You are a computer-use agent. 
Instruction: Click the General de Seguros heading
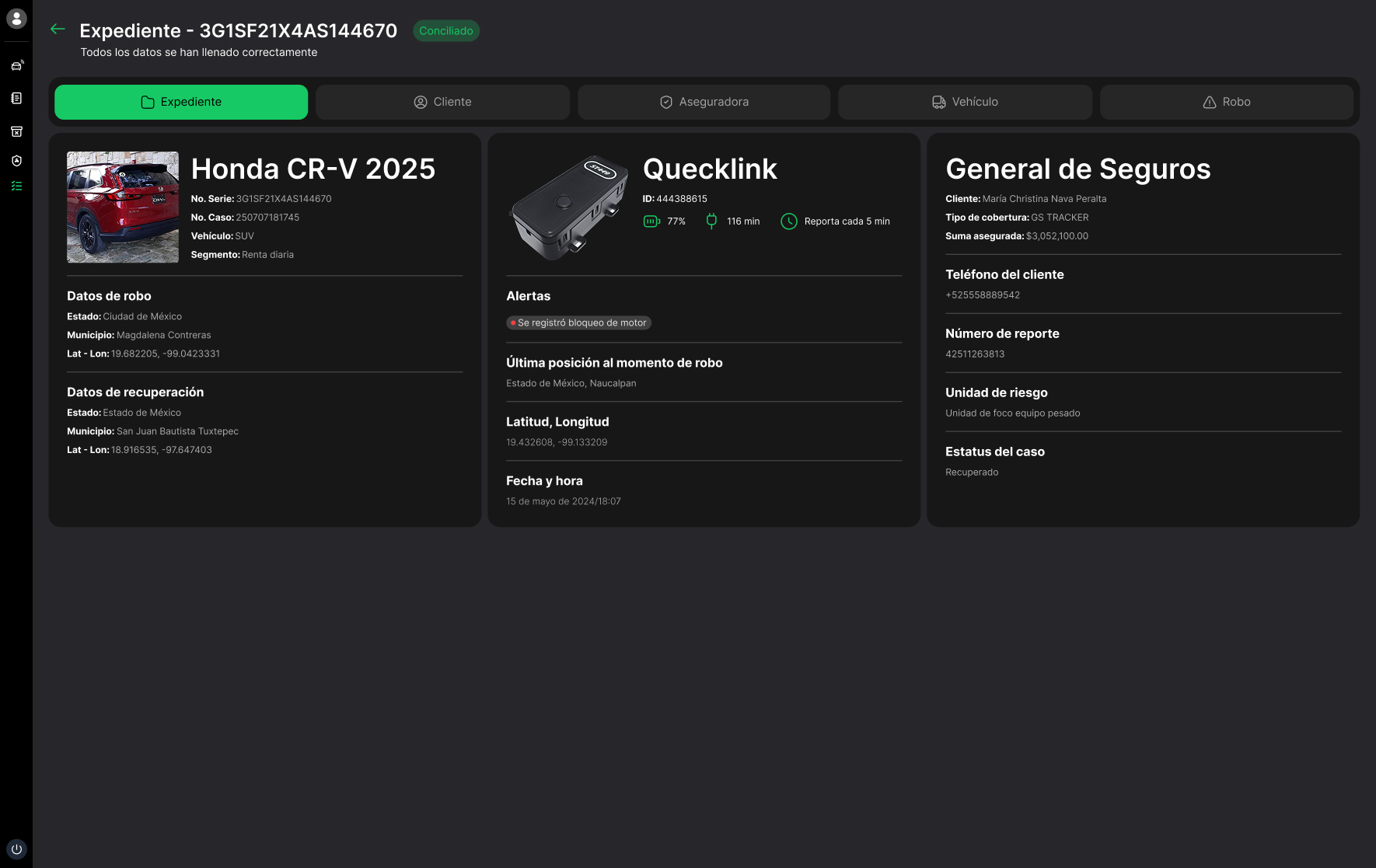click(x=1078, y=169)
